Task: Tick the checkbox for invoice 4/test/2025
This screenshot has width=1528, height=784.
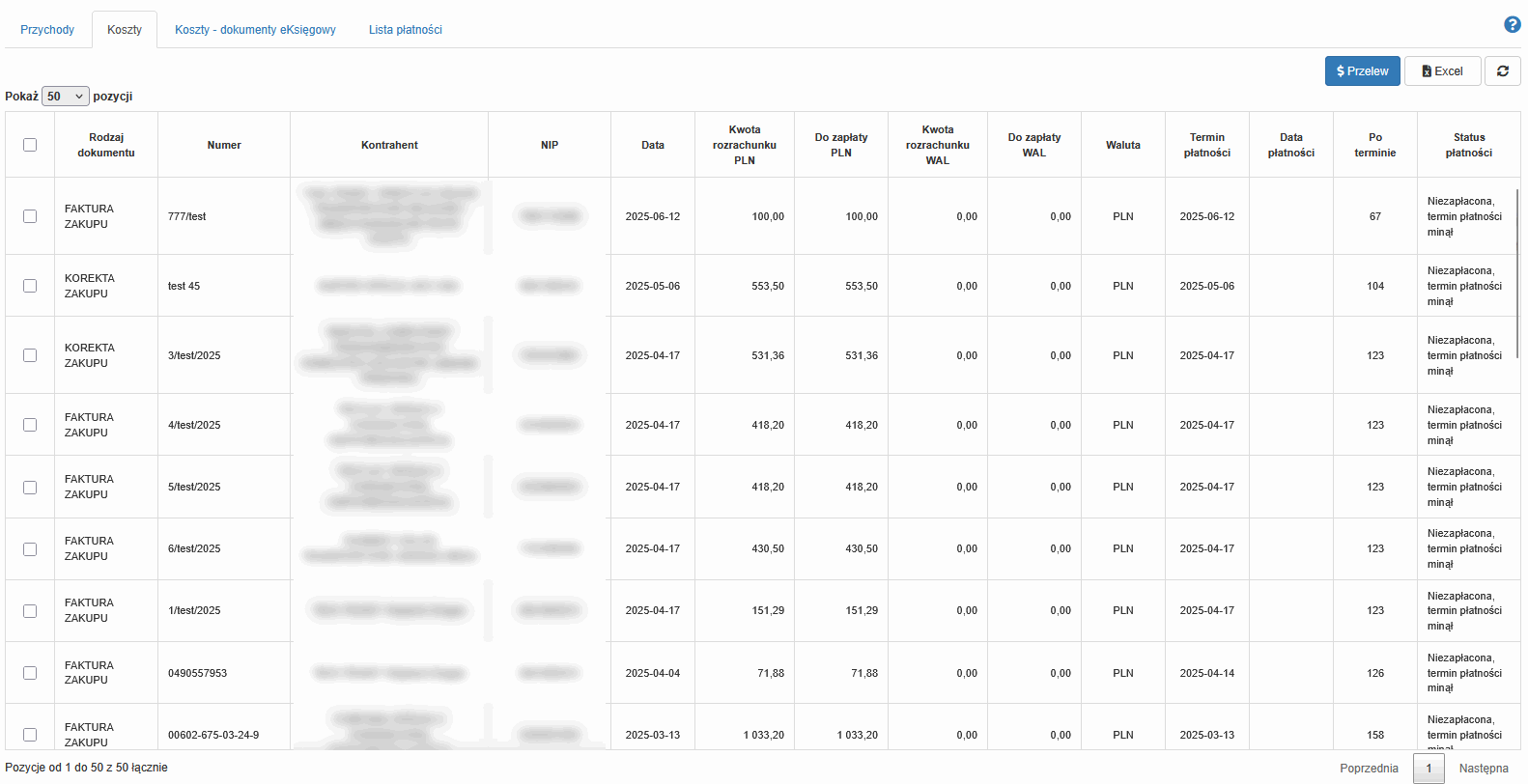Action: tap(30, 425)
